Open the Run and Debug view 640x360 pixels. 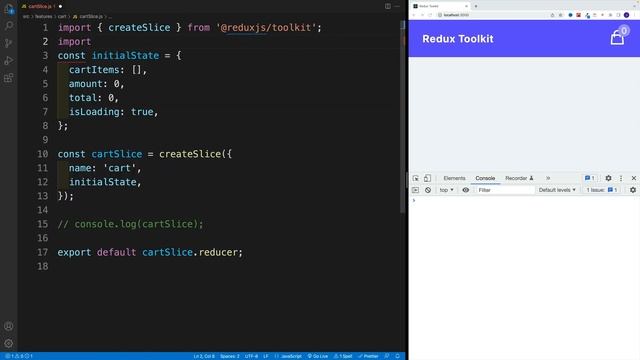(x=9, y=61)
